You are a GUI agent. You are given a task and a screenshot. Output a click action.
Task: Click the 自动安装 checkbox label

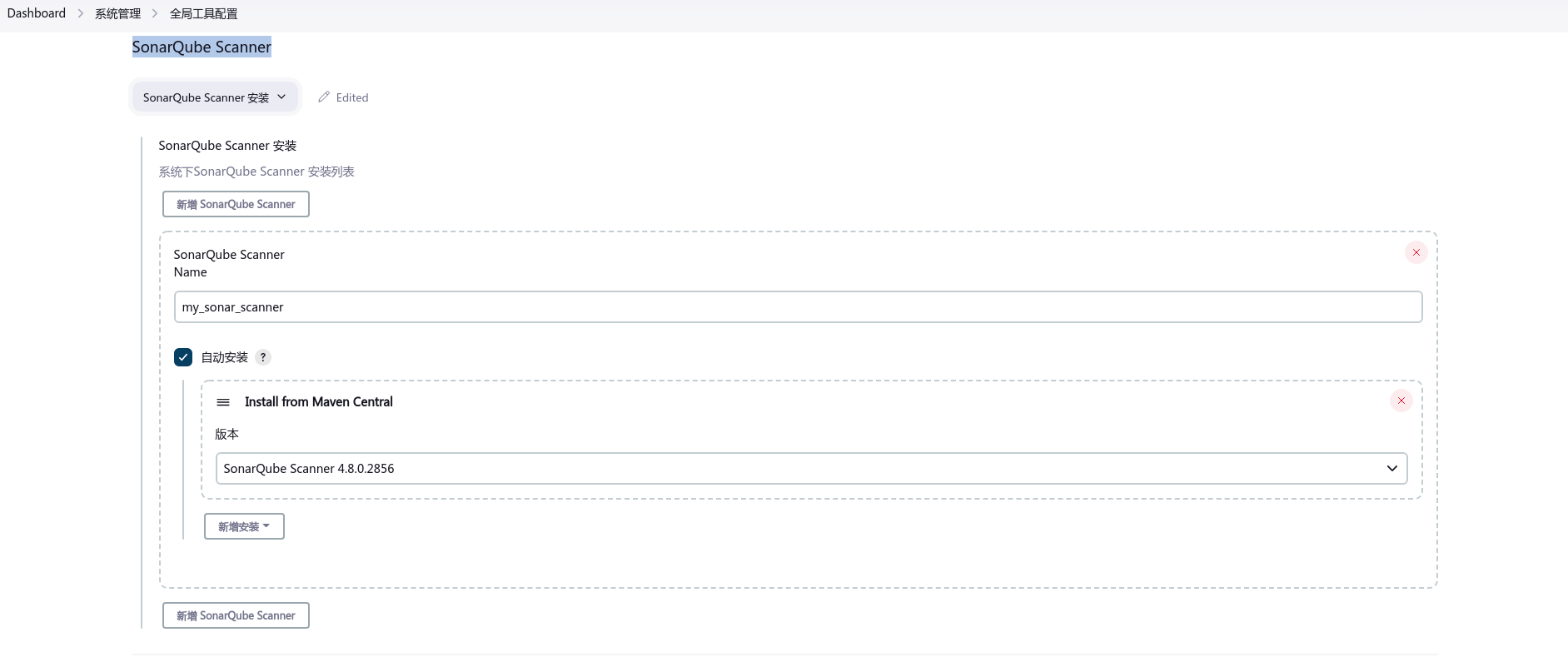(225, 357)
